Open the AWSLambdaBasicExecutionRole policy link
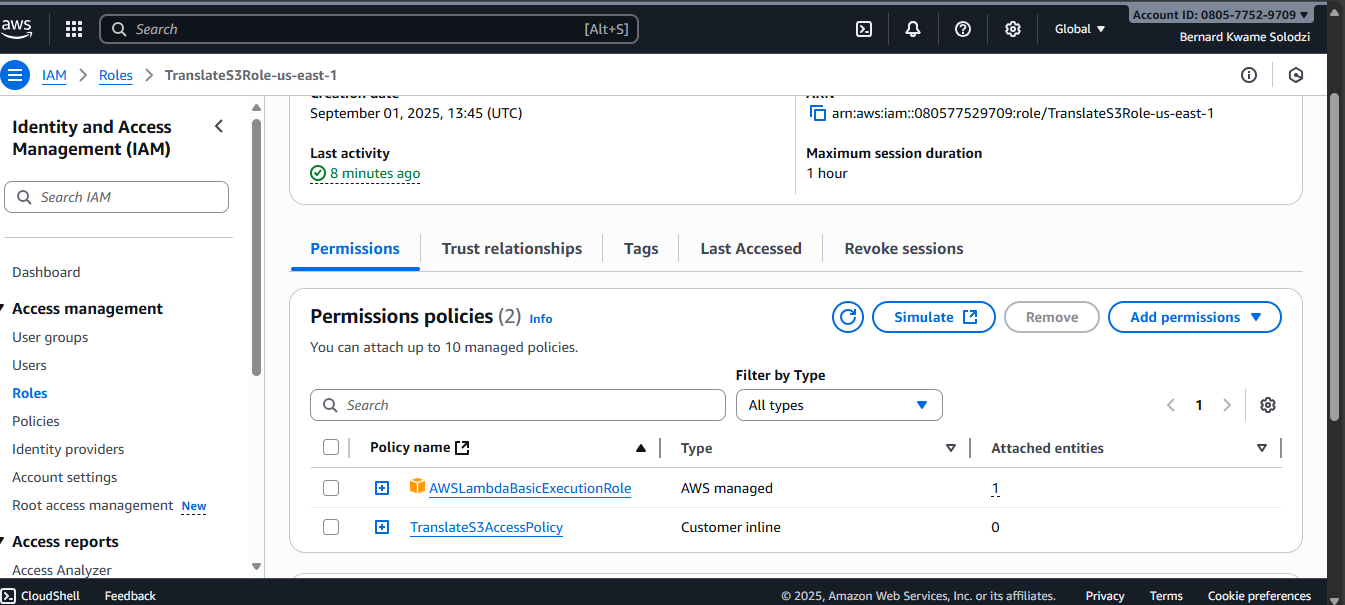Viewport: 1345px width, 605px height. pos(529,488)
